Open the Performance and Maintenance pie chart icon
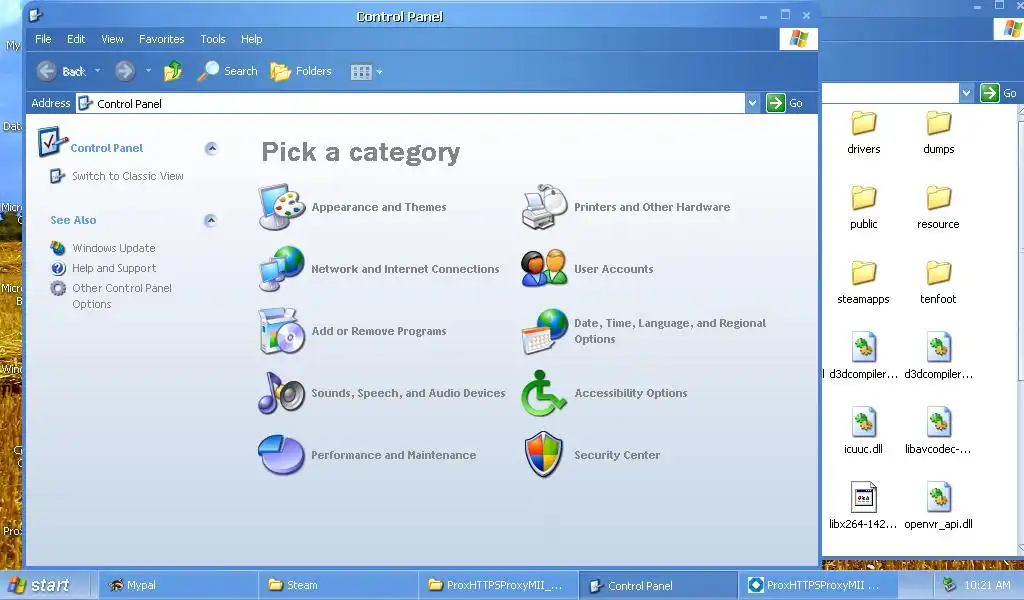The image size is (1024, 600). coord(281,455)
